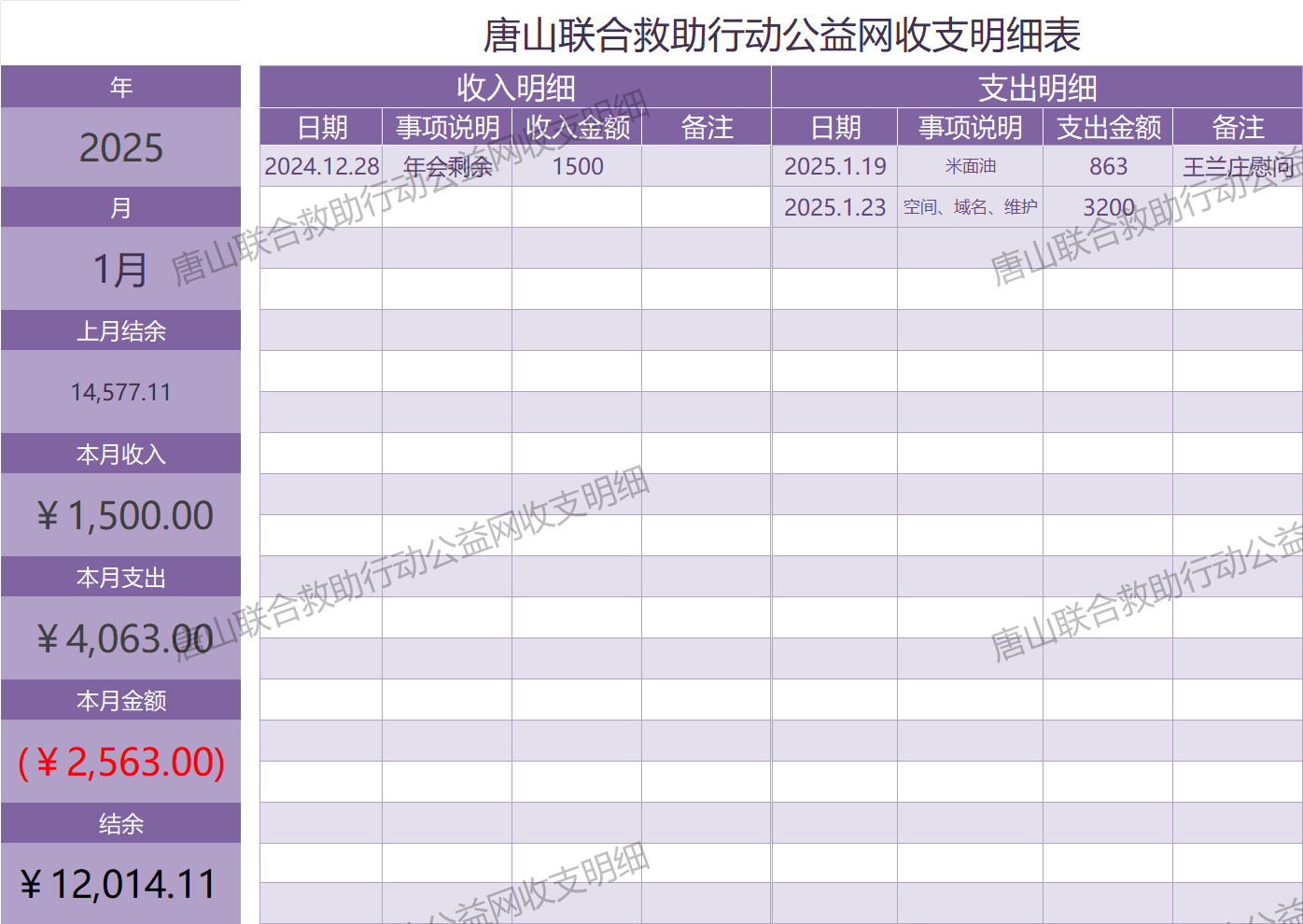Click the 上月结余 value 14,577.11
1303x924 pixels.
120,392
